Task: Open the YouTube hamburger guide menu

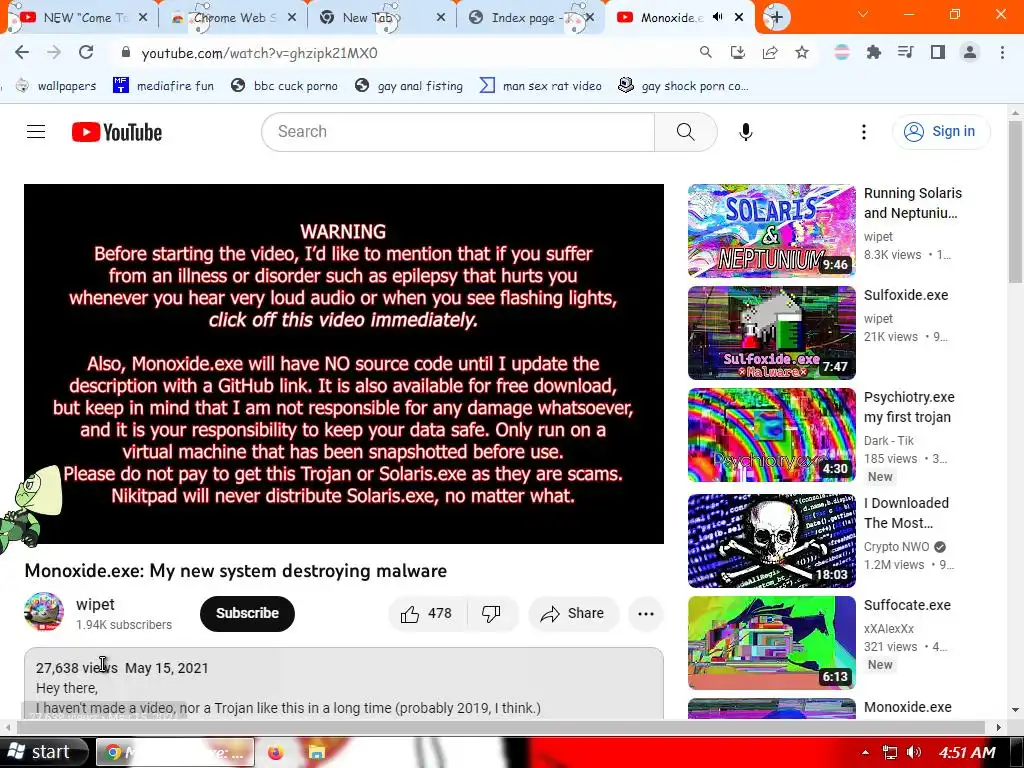Action: pyautogui.click(x=36, y=132)
